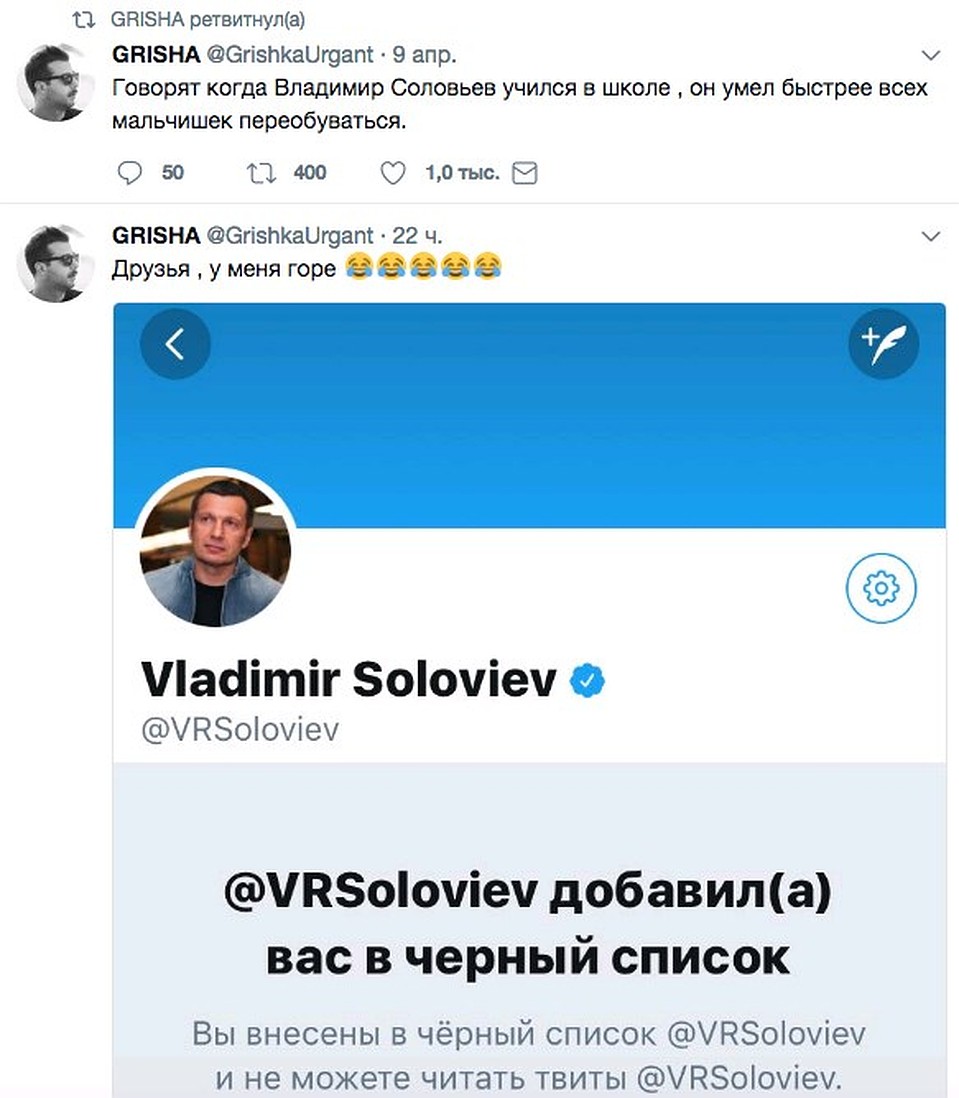
Task: Open options caret on the second tweet
Action: pos(930,236)
